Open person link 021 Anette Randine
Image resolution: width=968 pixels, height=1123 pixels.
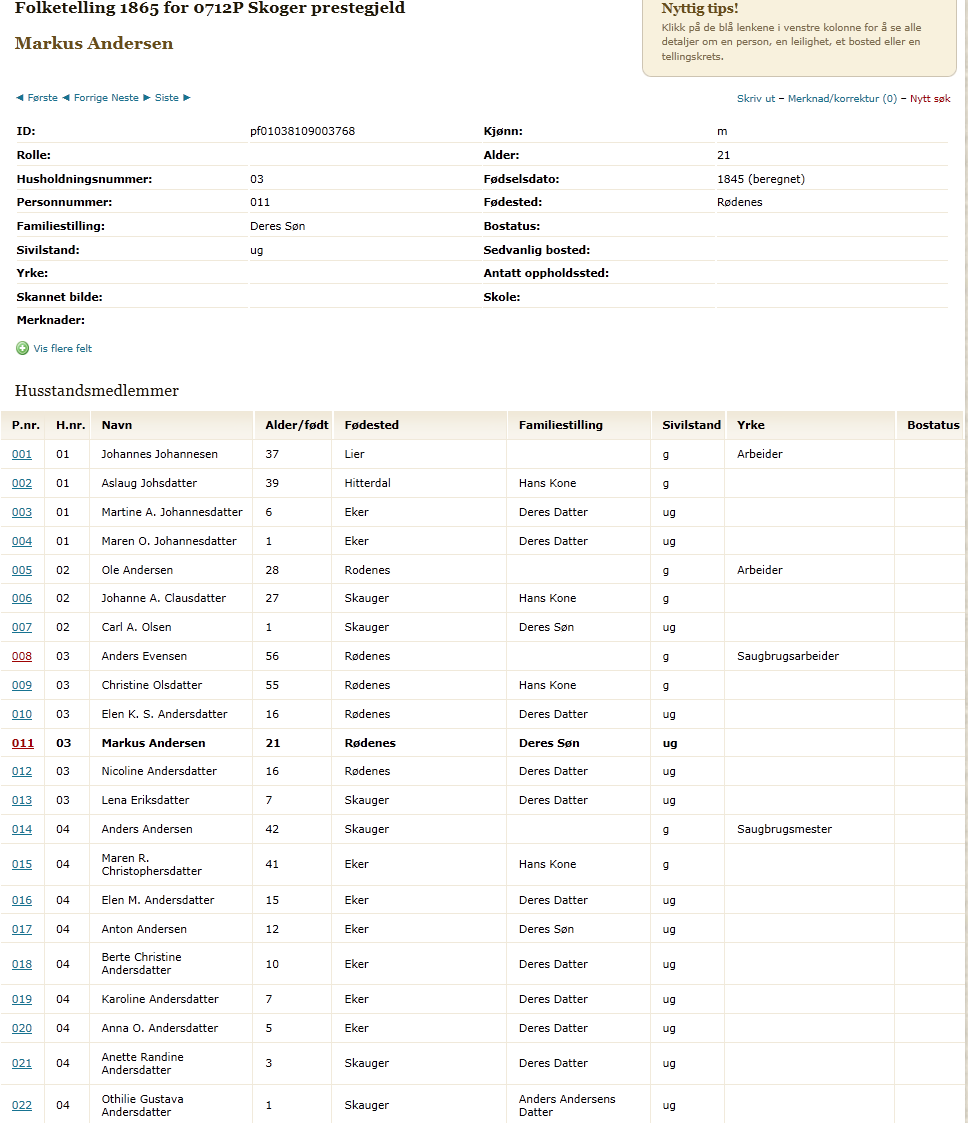[22, 1064]
